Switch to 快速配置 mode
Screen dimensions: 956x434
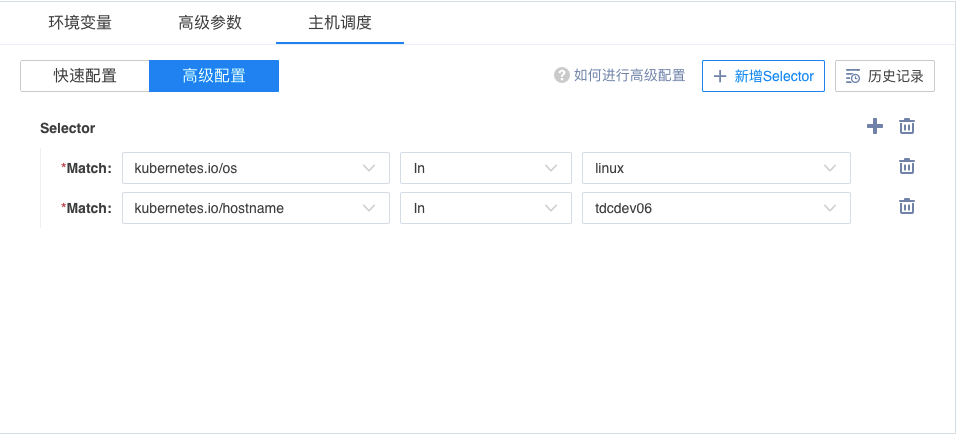click(85, 76)
